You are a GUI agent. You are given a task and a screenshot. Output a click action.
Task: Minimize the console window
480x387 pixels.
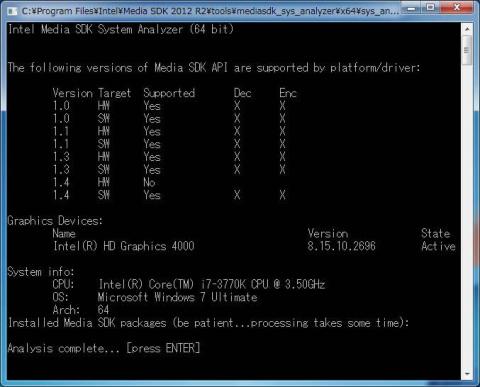pyautogui.click(x=412, y=8)
